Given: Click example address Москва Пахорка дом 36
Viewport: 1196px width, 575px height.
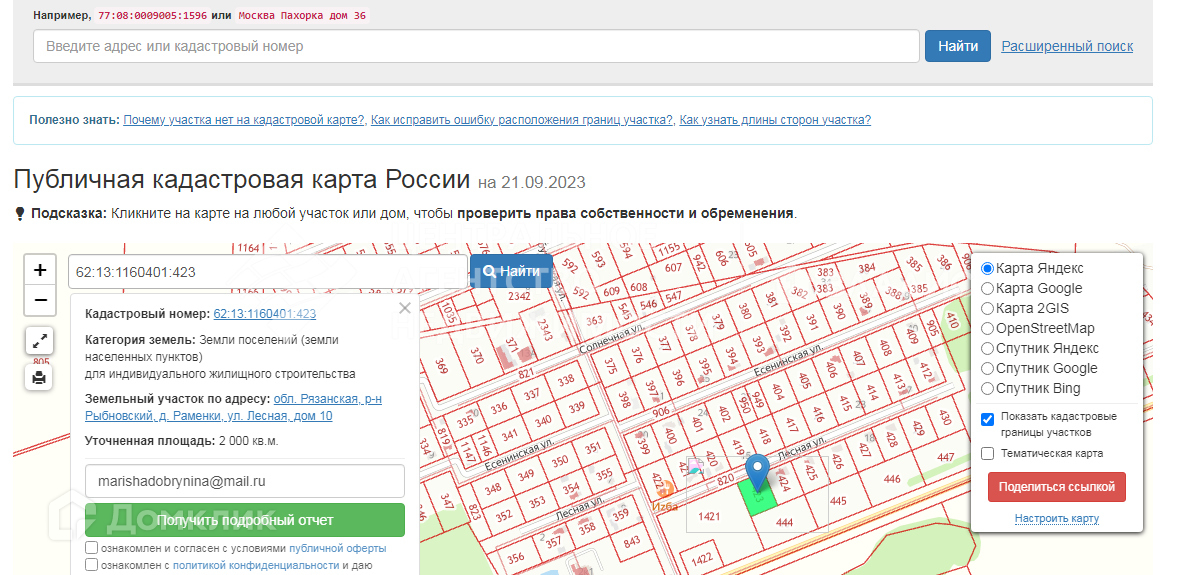Looking at the screenshot, I should point(301,15).
